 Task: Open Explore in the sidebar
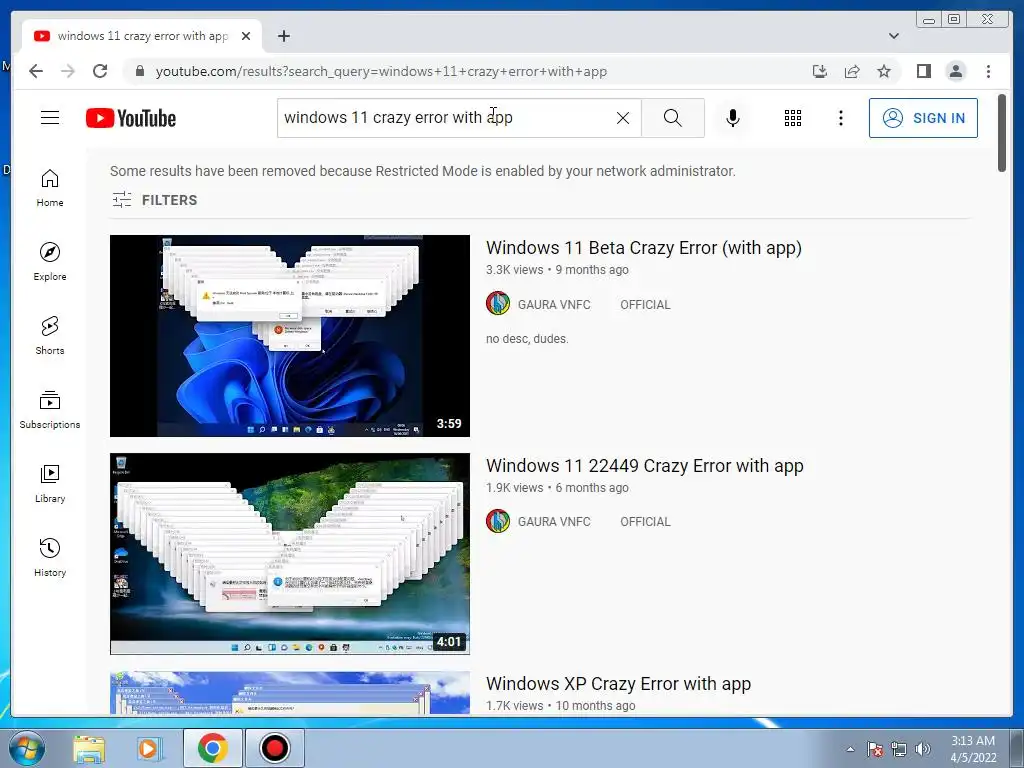pos(50,262)
